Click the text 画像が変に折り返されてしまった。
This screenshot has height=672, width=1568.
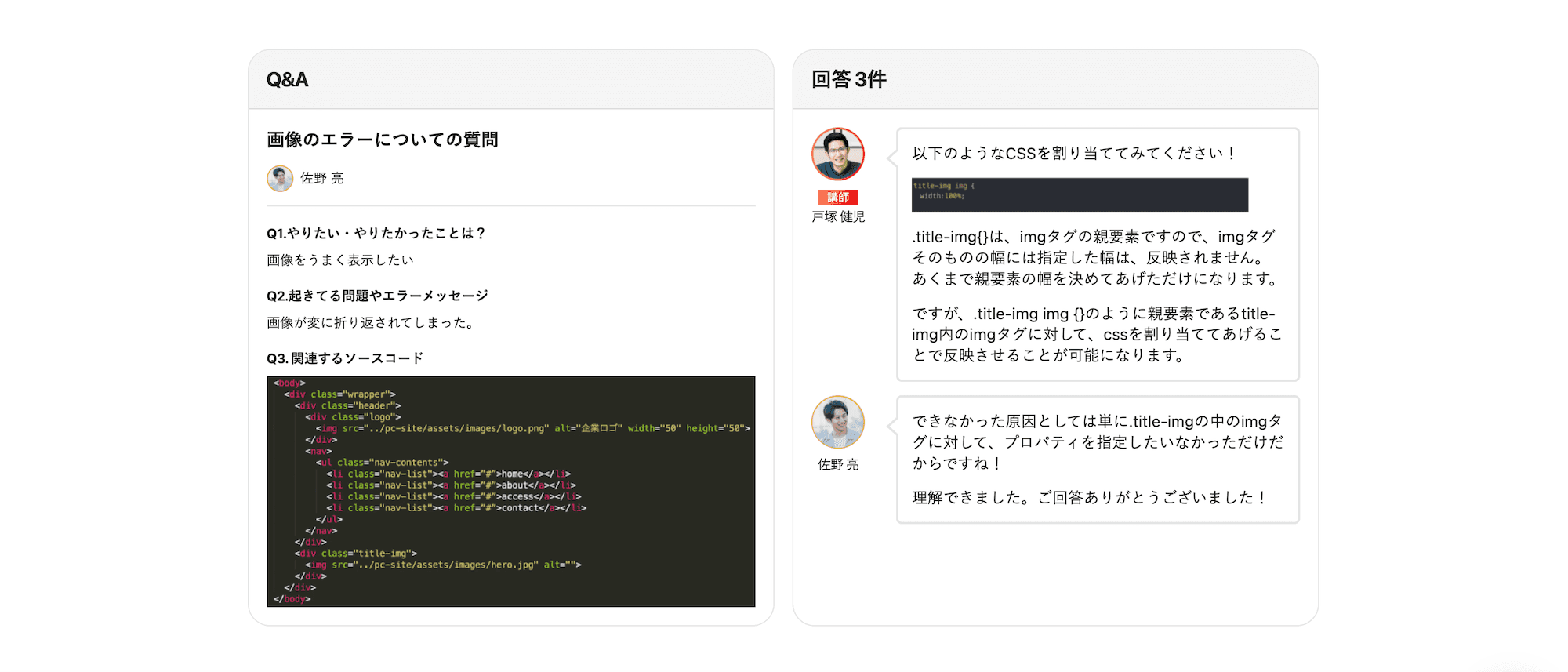[372, 322]
